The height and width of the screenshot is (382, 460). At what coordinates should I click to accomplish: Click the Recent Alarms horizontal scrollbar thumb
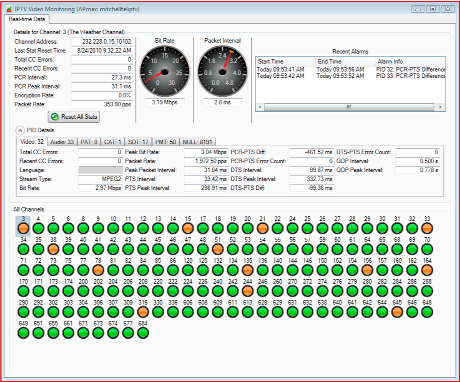(349, 107)
